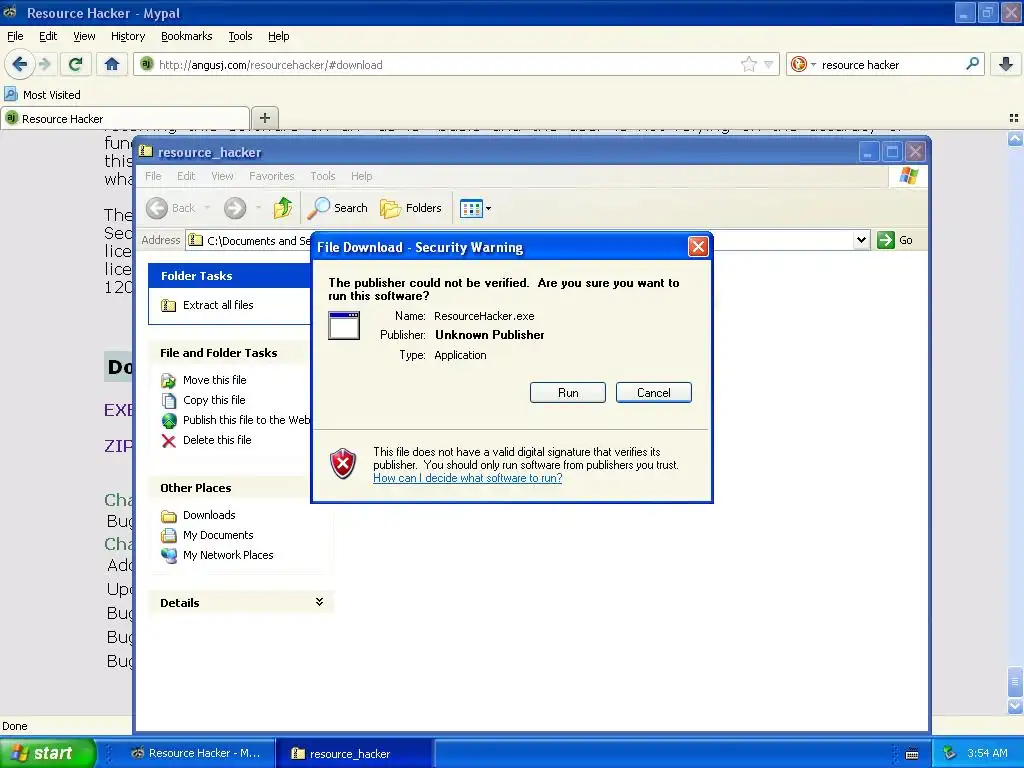The height and width of the screenshot is (768, 1024).
Task: Open My Documents under Other Places
Action: pos(218,535)
